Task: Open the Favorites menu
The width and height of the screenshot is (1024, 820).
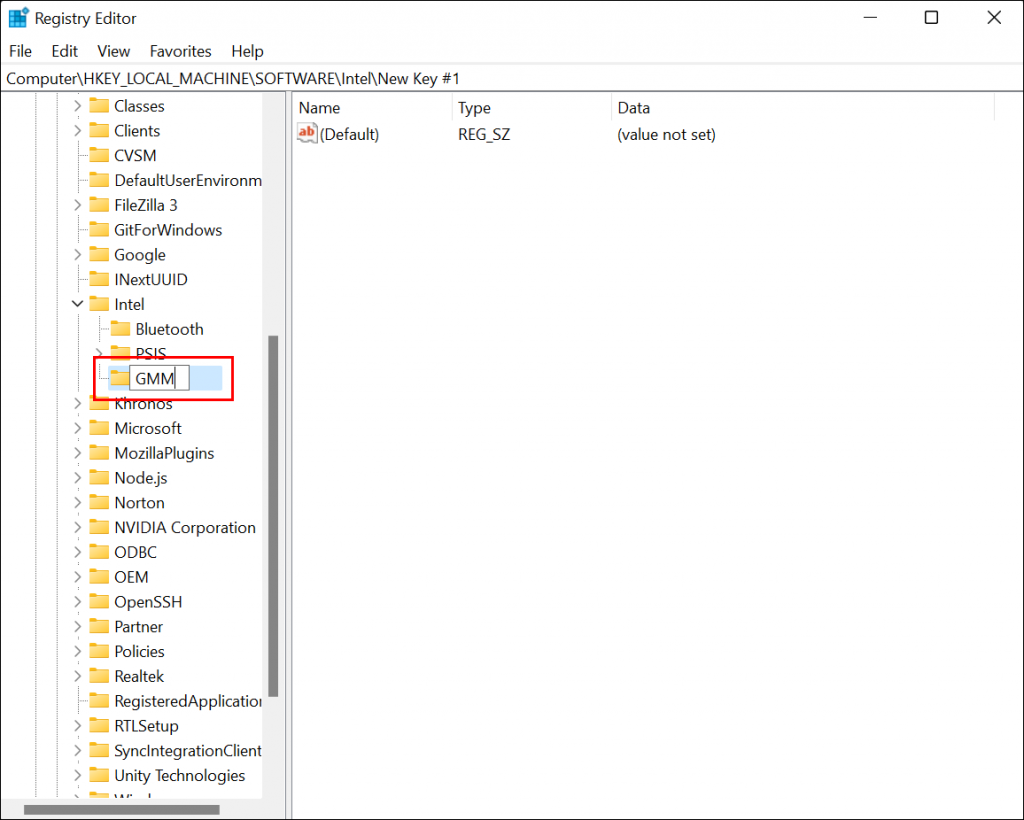Action: 180,51
